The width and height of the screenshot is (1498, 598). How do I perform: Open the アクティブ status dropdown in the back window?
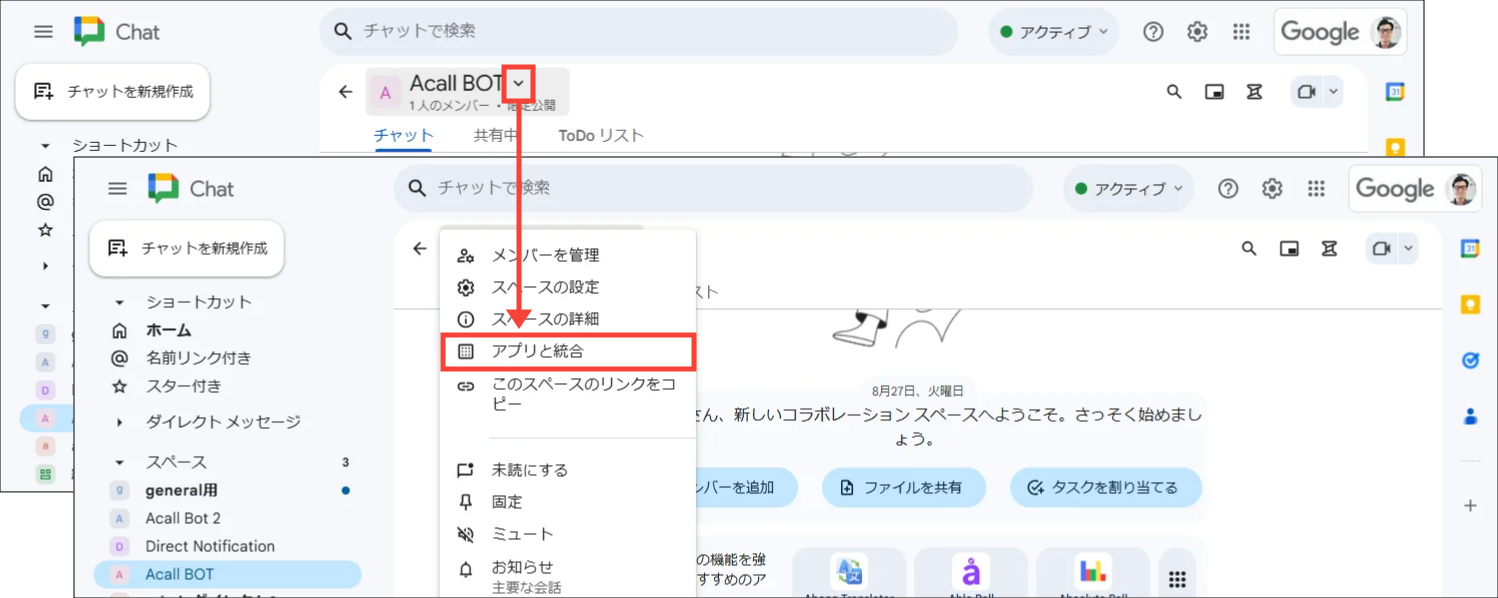[1053, 32]
